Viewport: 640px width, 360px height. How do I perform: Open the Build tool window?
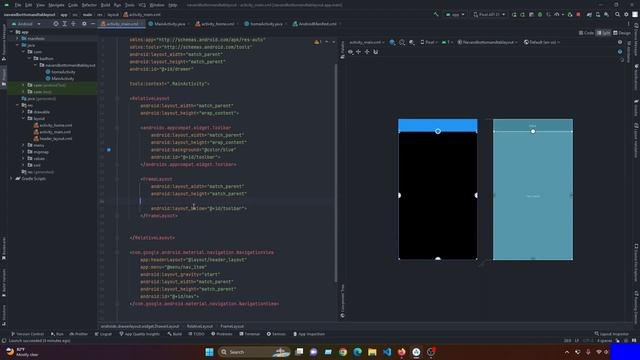coord(174,334)
